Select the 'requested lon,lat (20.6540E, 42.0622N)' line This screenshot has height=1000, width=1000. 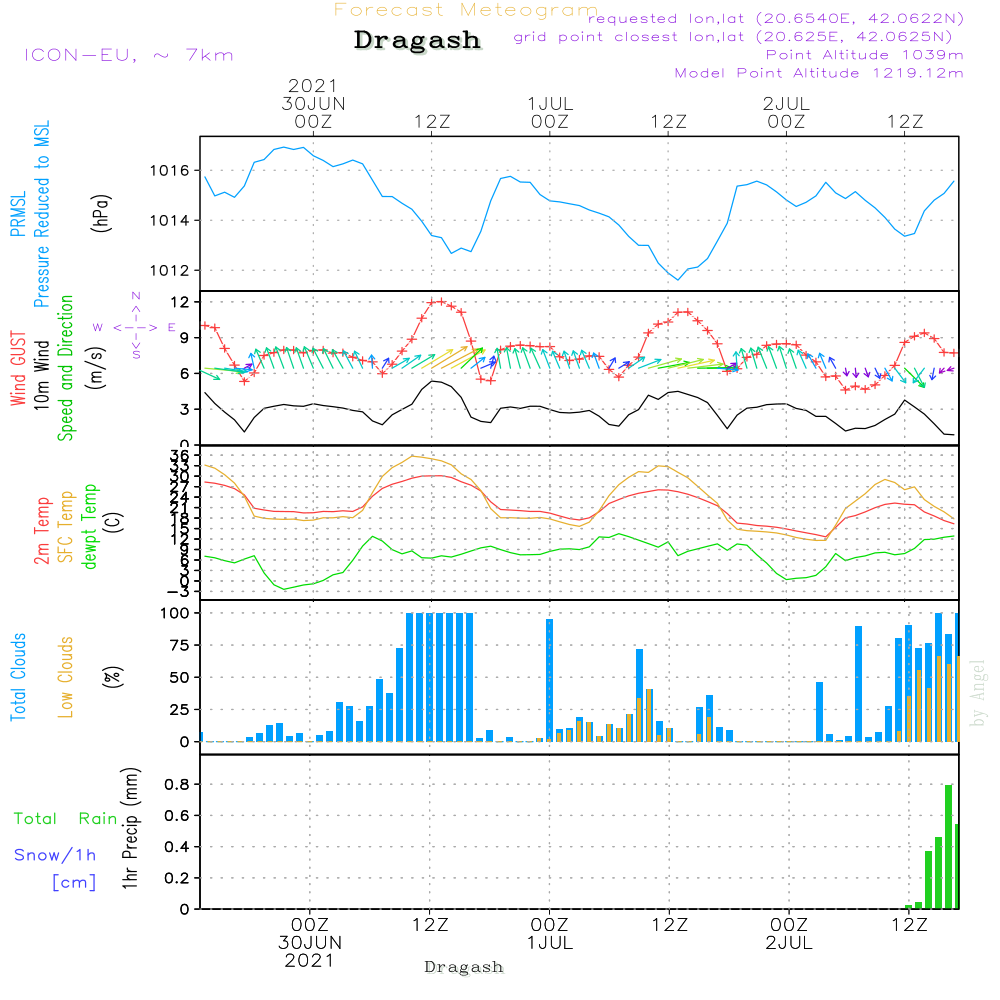(x=776, y=18)
